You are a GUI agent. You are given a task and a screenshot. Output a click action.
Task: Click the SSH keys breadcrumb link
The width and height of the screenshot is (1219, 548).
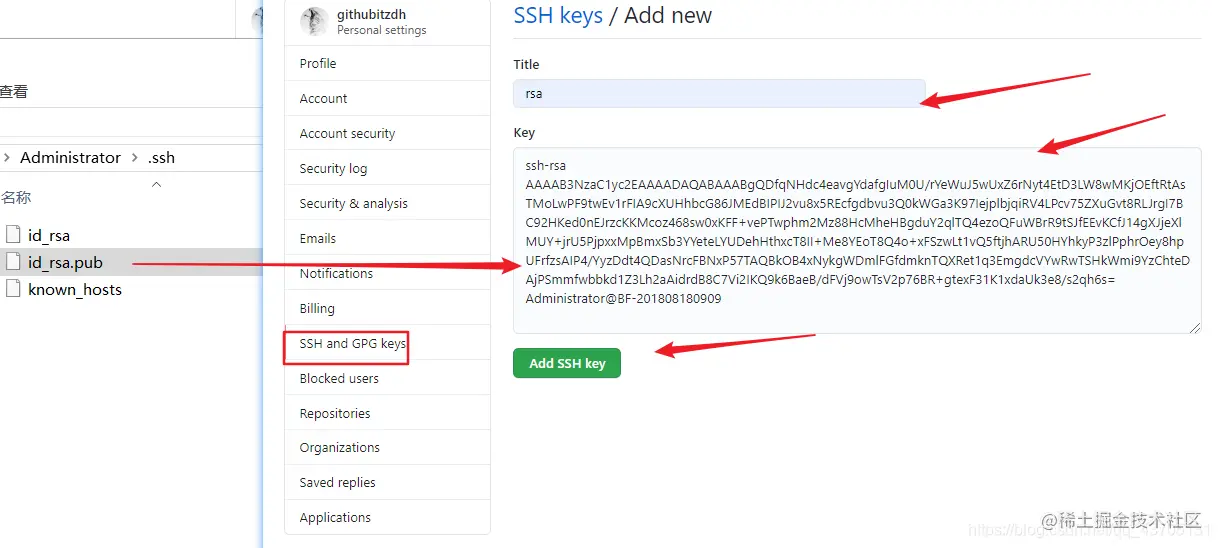click(x=558, y=15)
